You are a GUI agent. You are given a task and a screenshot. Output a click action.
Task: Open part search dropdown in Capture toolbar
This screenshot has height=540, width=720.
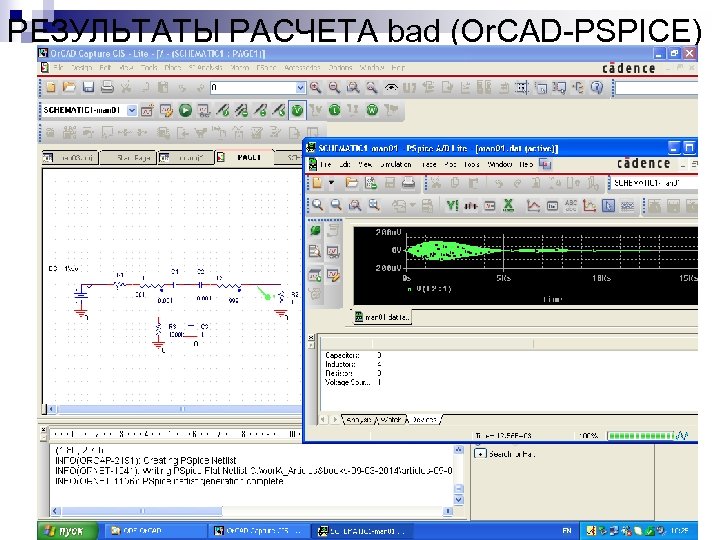click(300, 87)
